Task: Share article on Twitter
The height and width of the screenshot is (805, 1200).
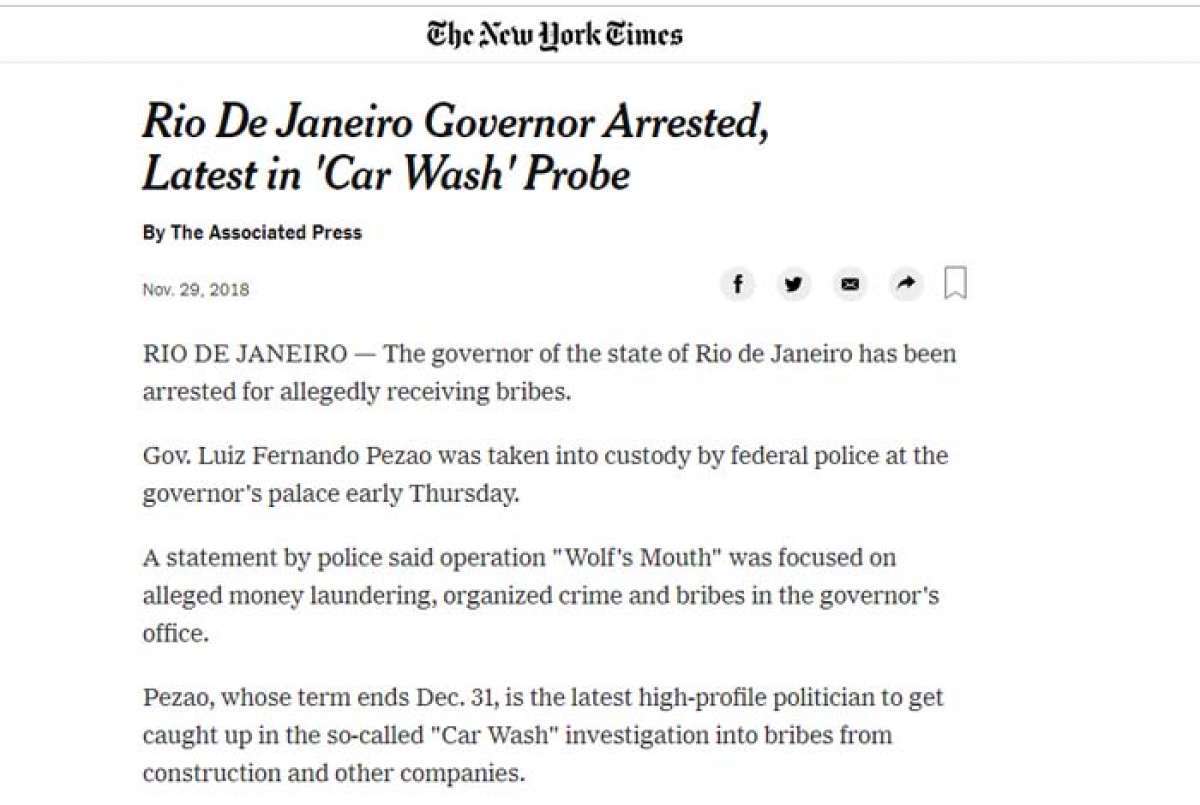Action: [x=793, y=285]
